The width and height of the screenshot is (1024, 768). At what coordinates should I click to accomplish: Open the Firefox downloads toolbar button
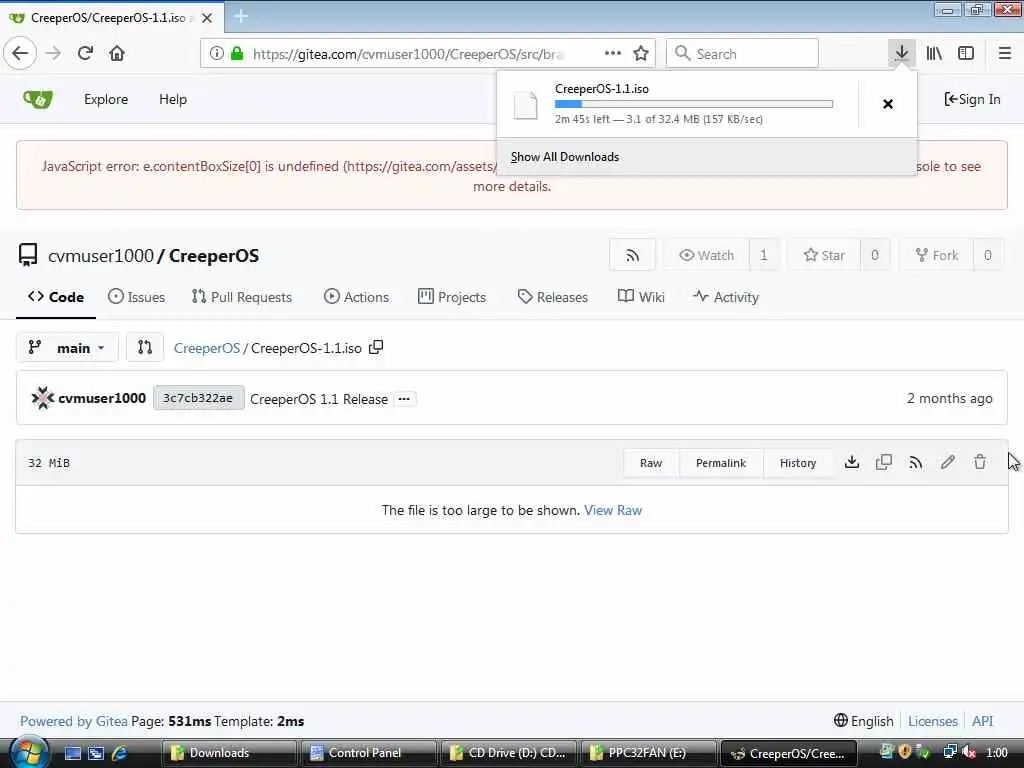[901, 54]
